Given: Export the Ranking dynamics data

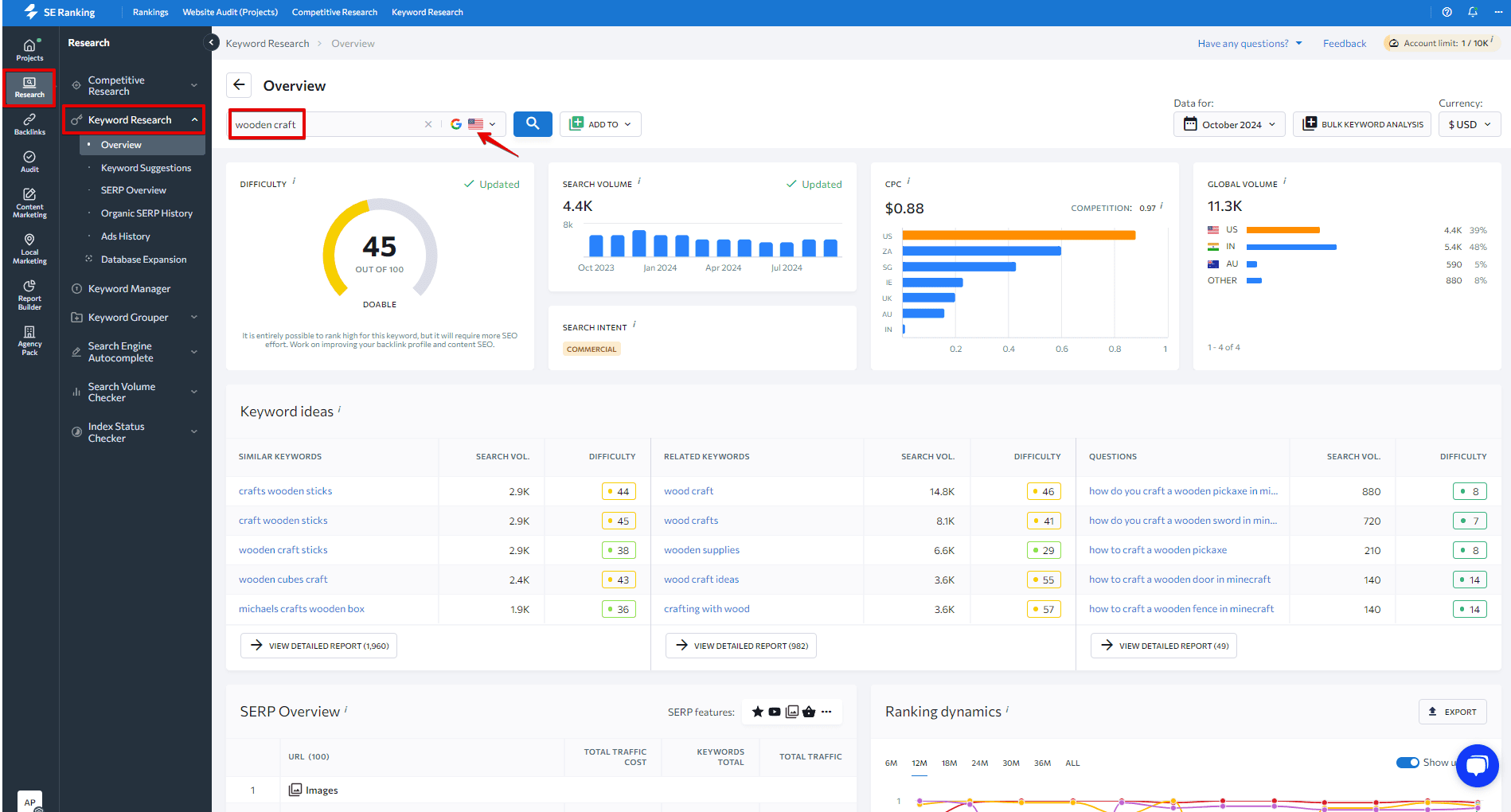Looking at the screenshot, I should [1453, 712].
